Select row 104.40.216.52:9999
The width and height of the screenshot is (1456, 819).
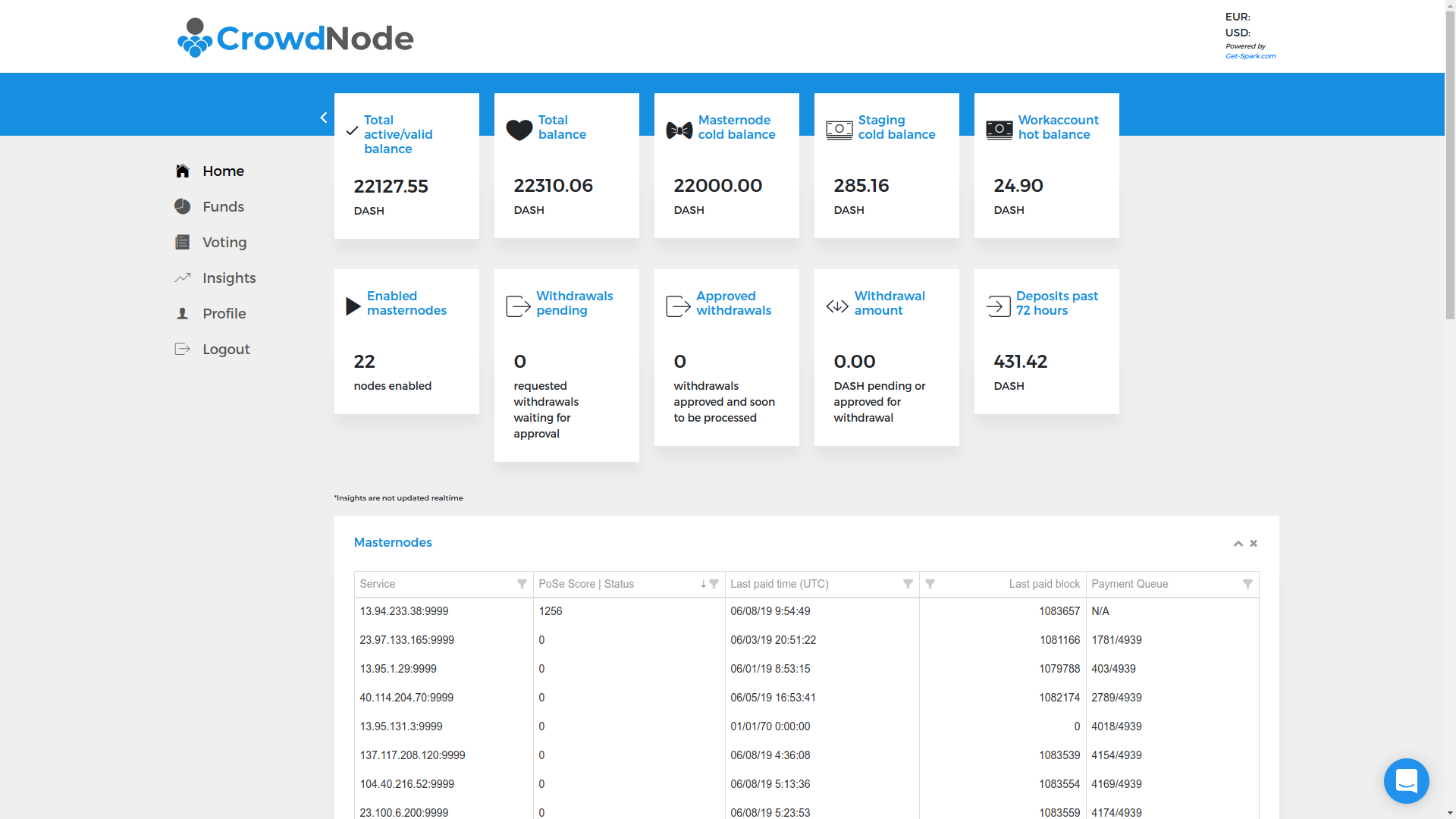pyautogui.click(x=806, y=784)
